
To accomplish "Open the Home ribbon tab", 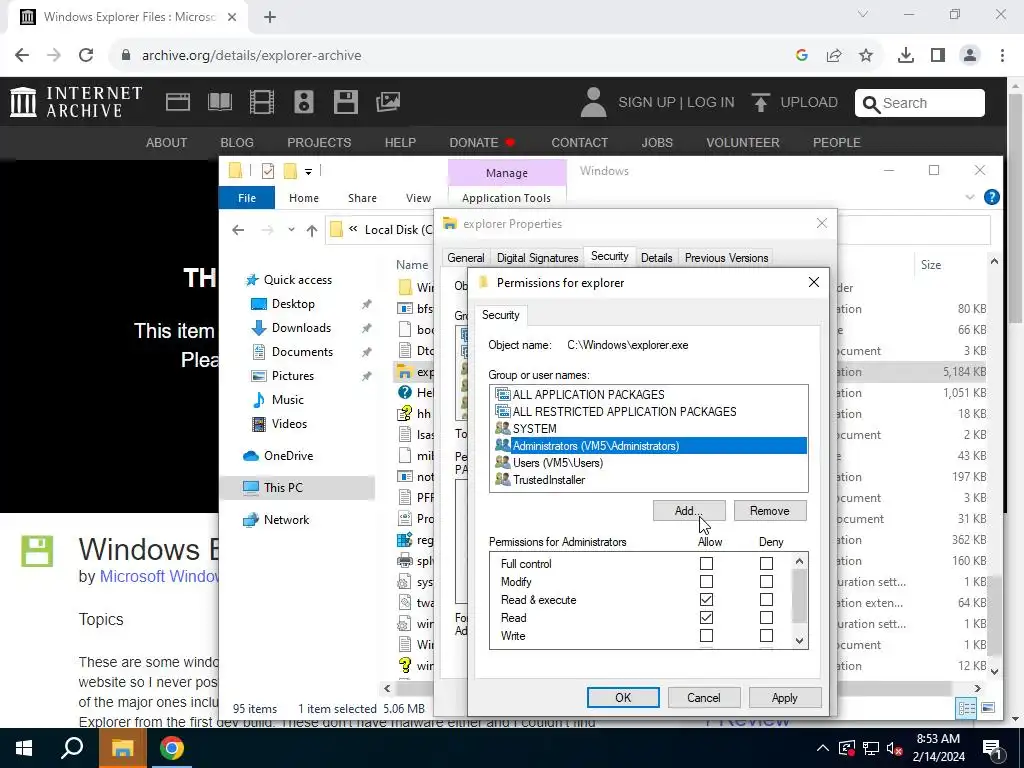I will [x=304, y=198].
